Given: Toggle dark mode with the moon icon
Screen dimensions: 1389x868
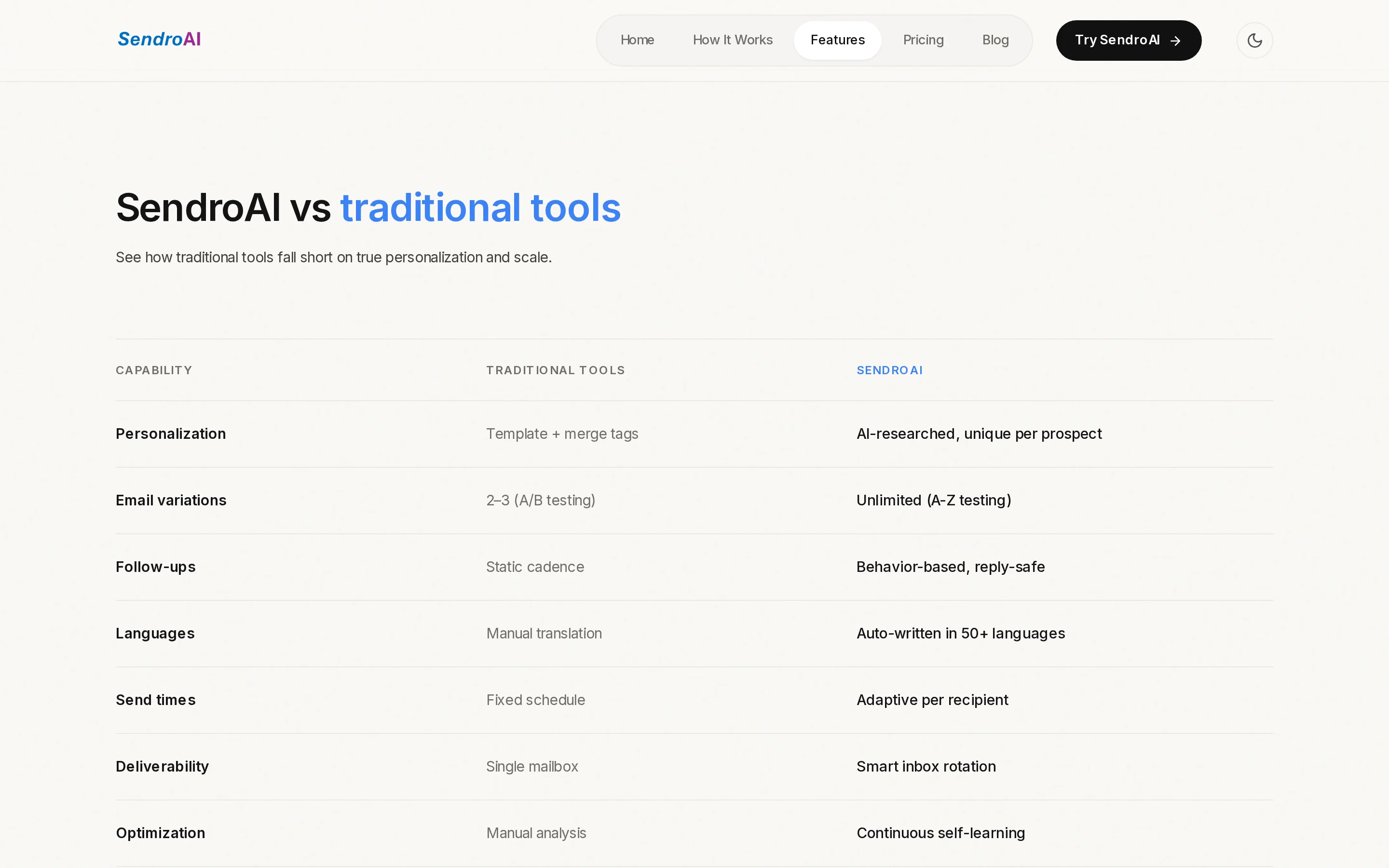Looking at the screenshot, I should click(1254, 40).
